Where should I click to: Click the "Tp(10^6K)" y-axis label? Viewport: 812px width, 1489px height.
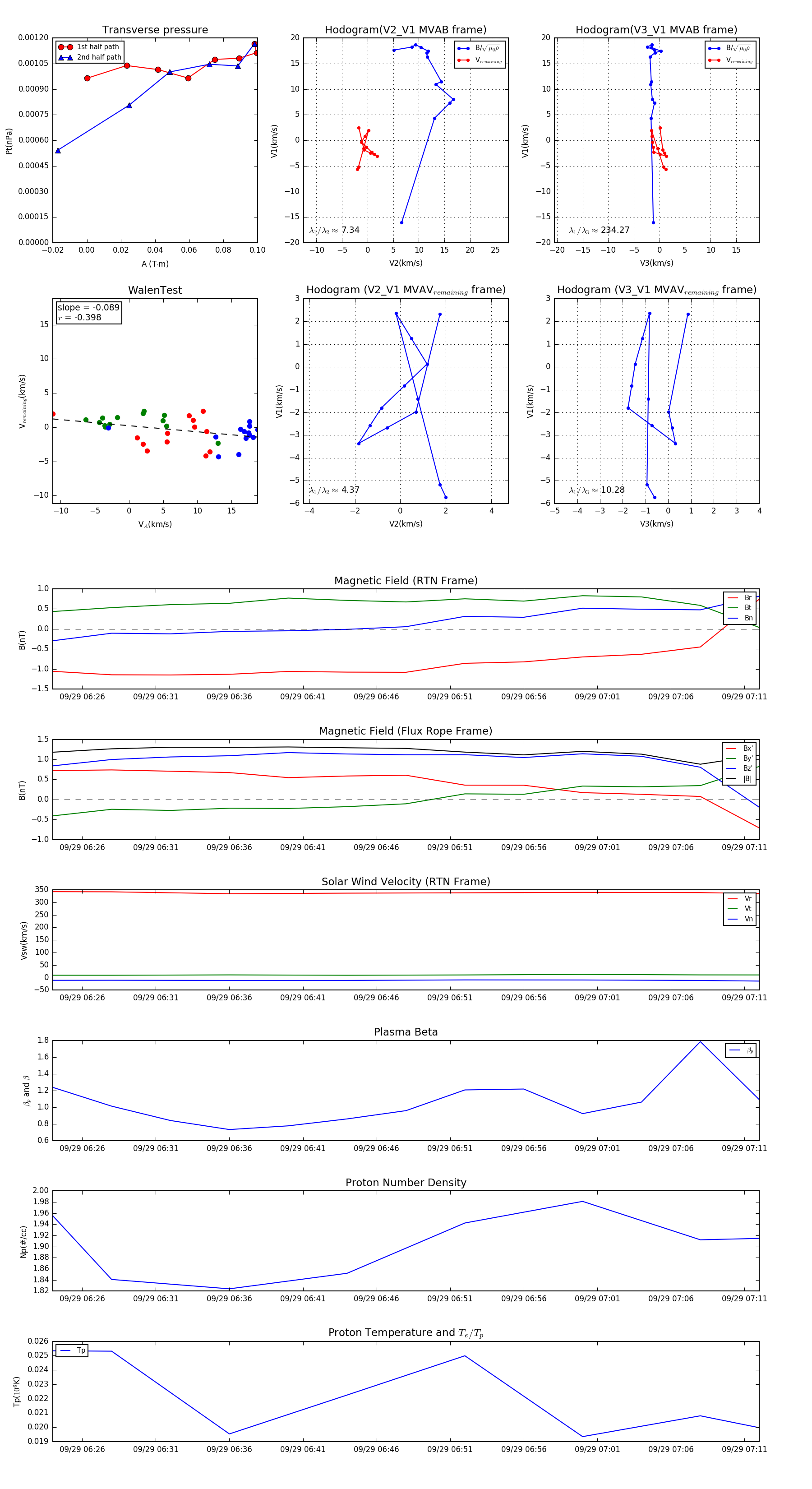(17, 1392)
